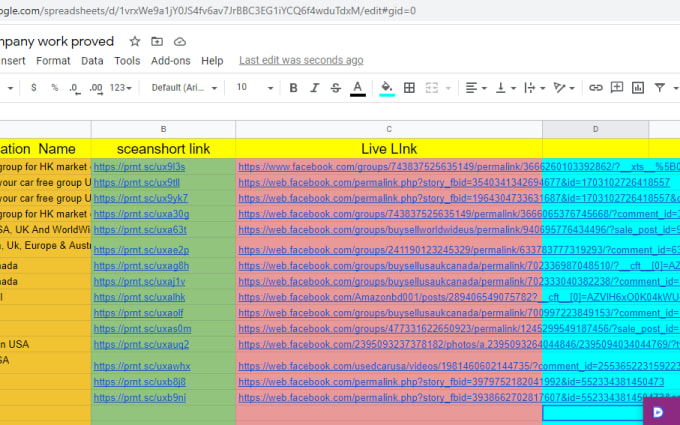Insert a comment
Image resolution: width=680 pixels, height=425 pixels.
(617, 88)
